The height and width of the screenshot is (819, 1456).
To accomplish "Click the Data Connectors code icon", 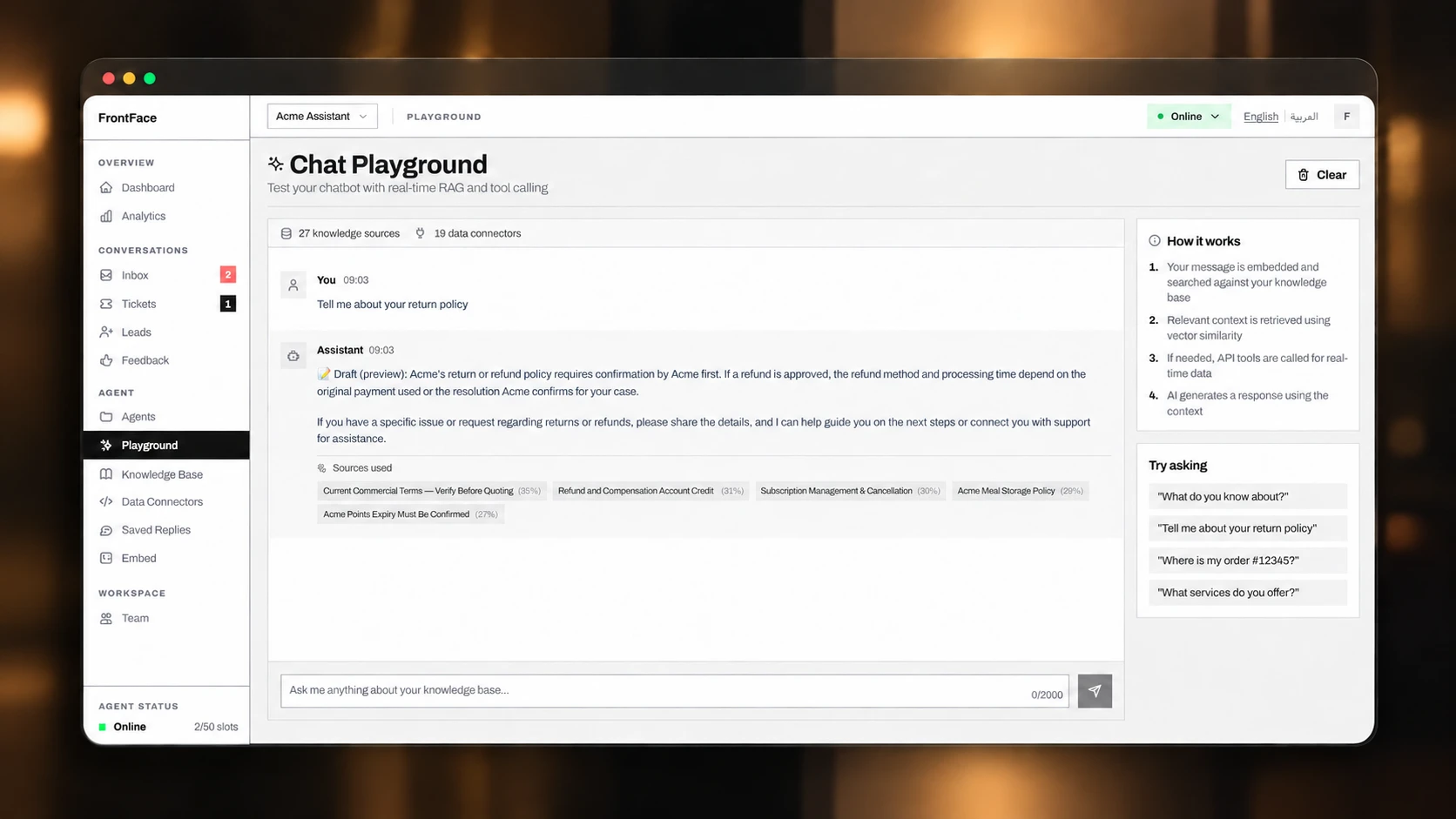I will click(x=106, y=501).
